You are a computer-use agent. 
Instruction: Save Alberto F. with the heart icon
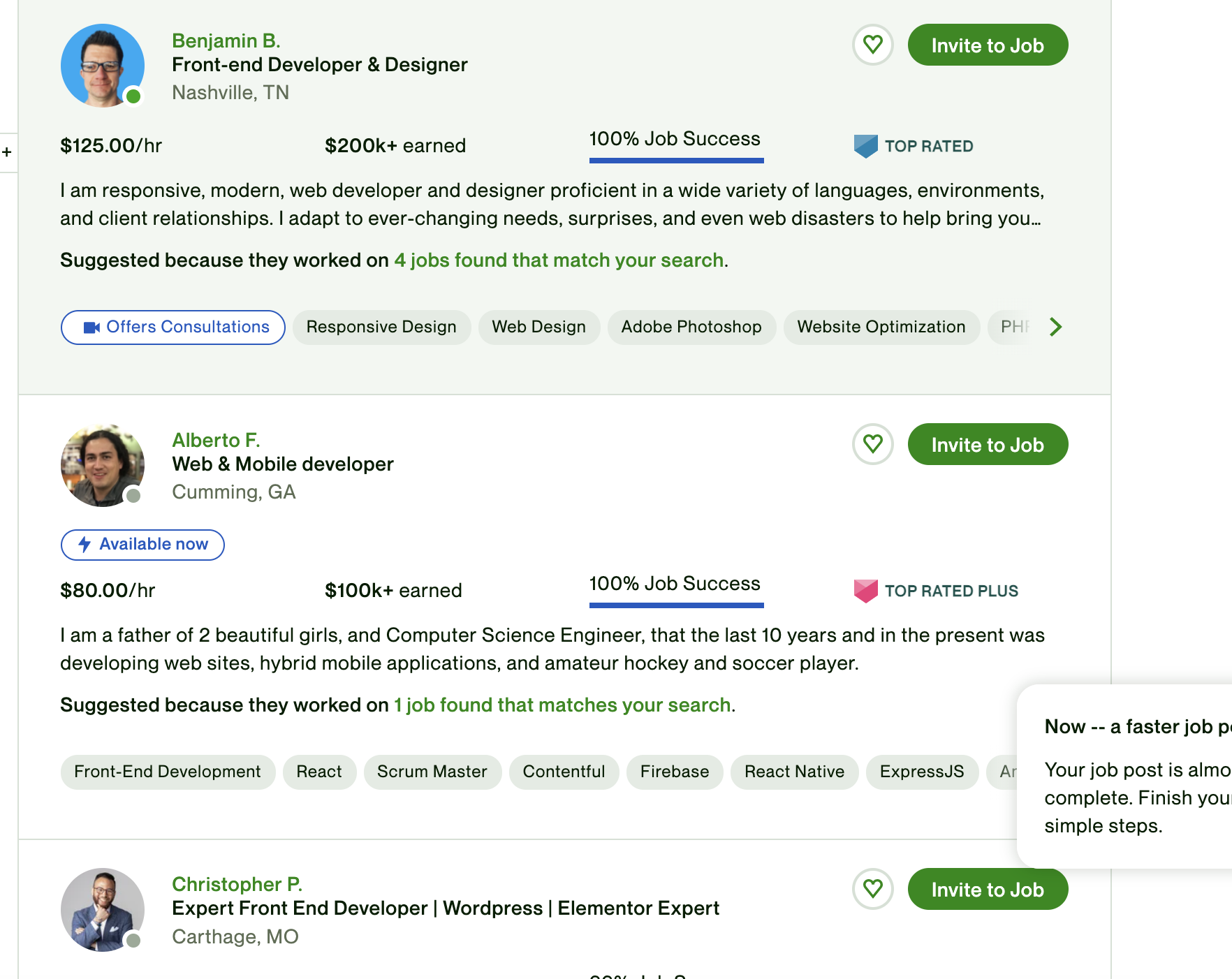click(872, 444)
